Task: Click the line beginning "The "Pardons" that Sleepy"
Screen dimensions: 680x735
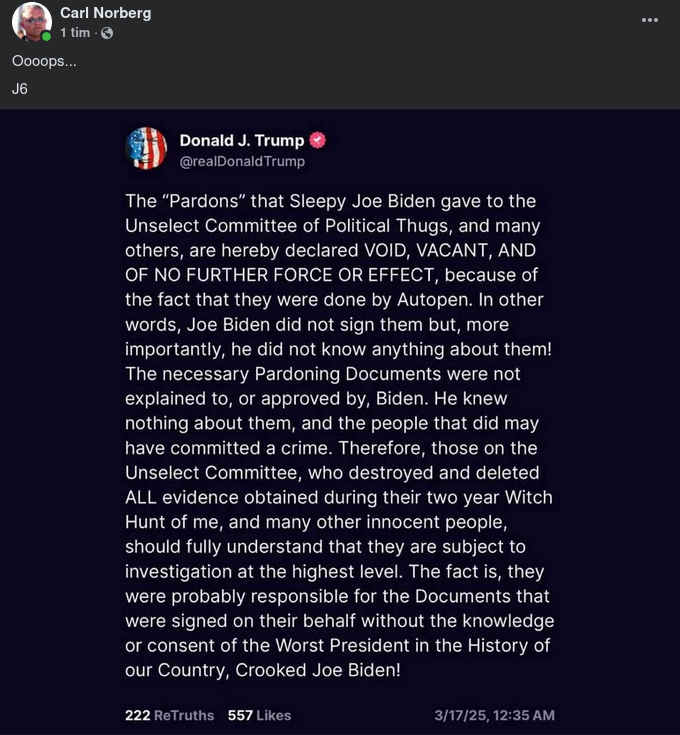Action: (x=330, y=201)
